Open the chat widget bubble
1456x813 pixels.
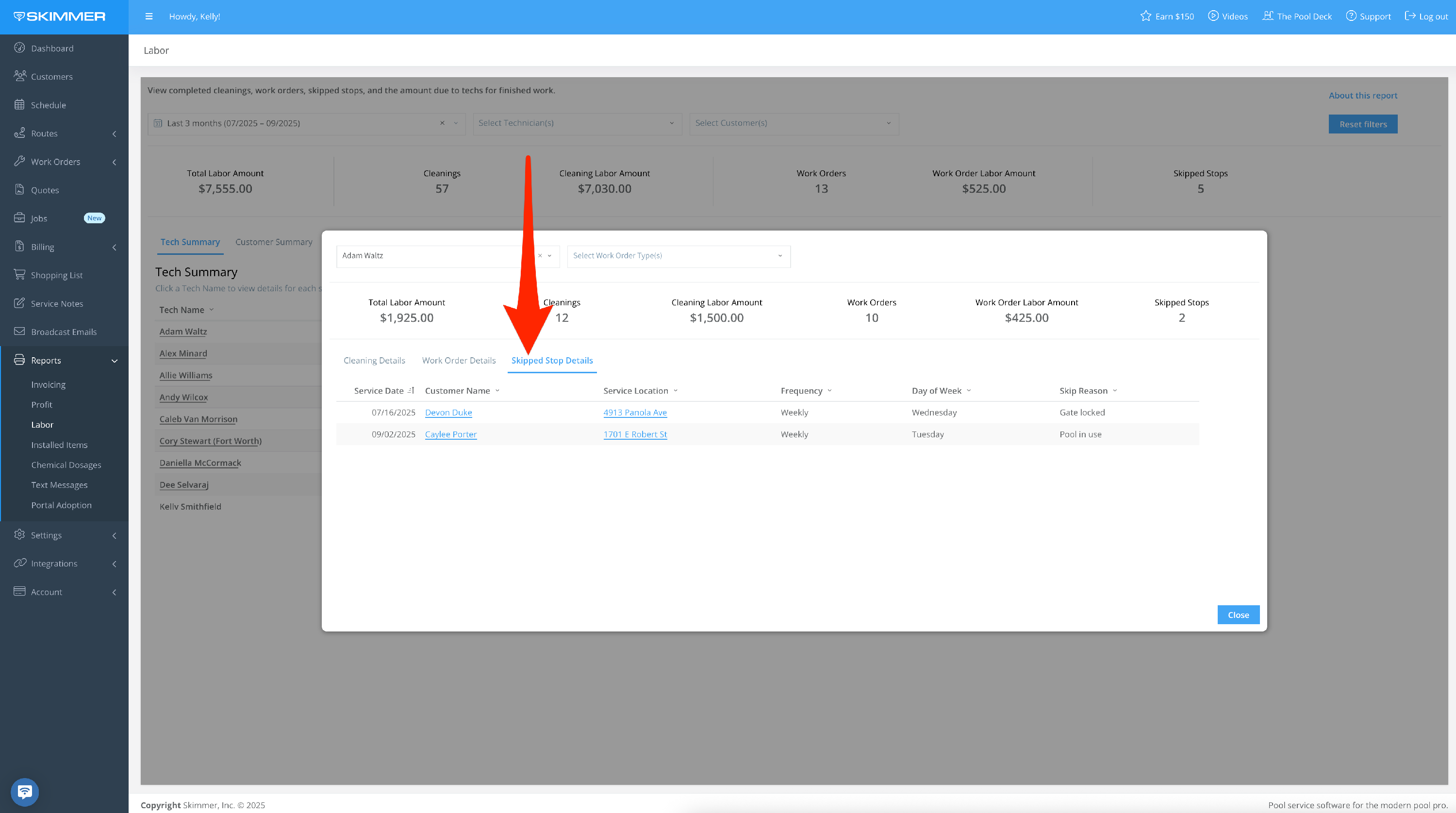[24, 792]
